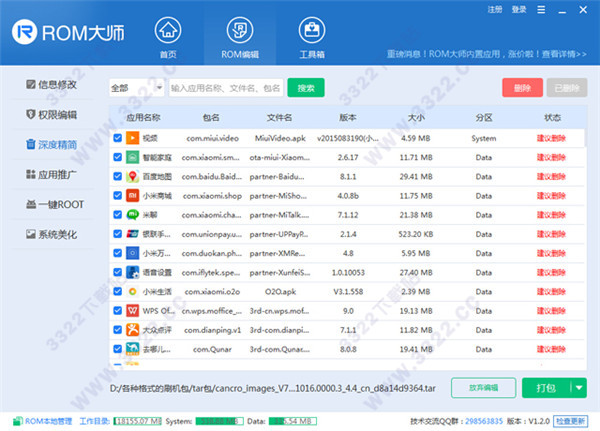Click the 小米商城 app icon
The height and width of the screenshot is (431, 600).
[x=132, y=195]
